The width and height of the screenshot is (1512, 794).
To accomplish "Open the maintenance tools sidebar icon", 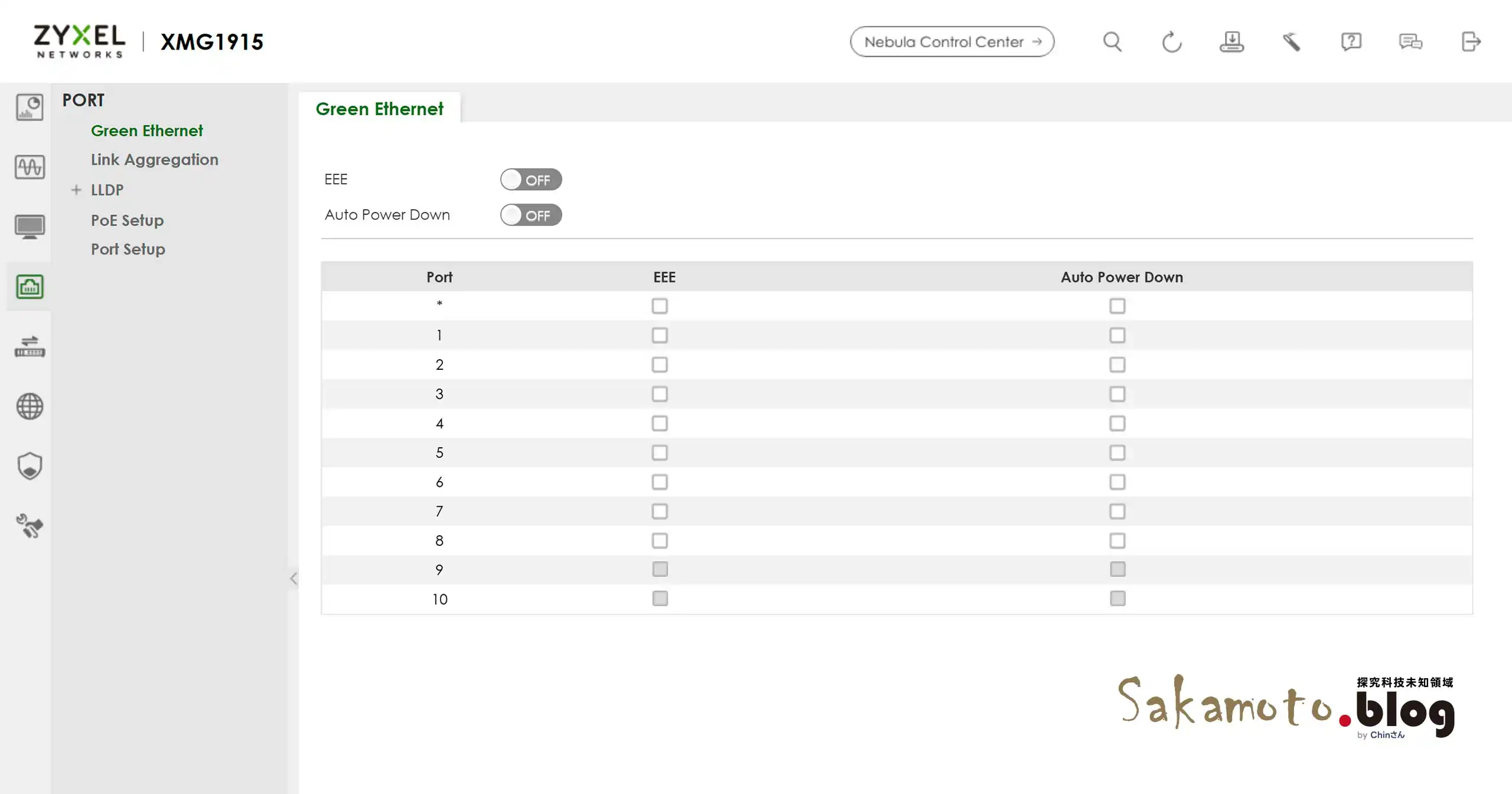I will [30, 526].
